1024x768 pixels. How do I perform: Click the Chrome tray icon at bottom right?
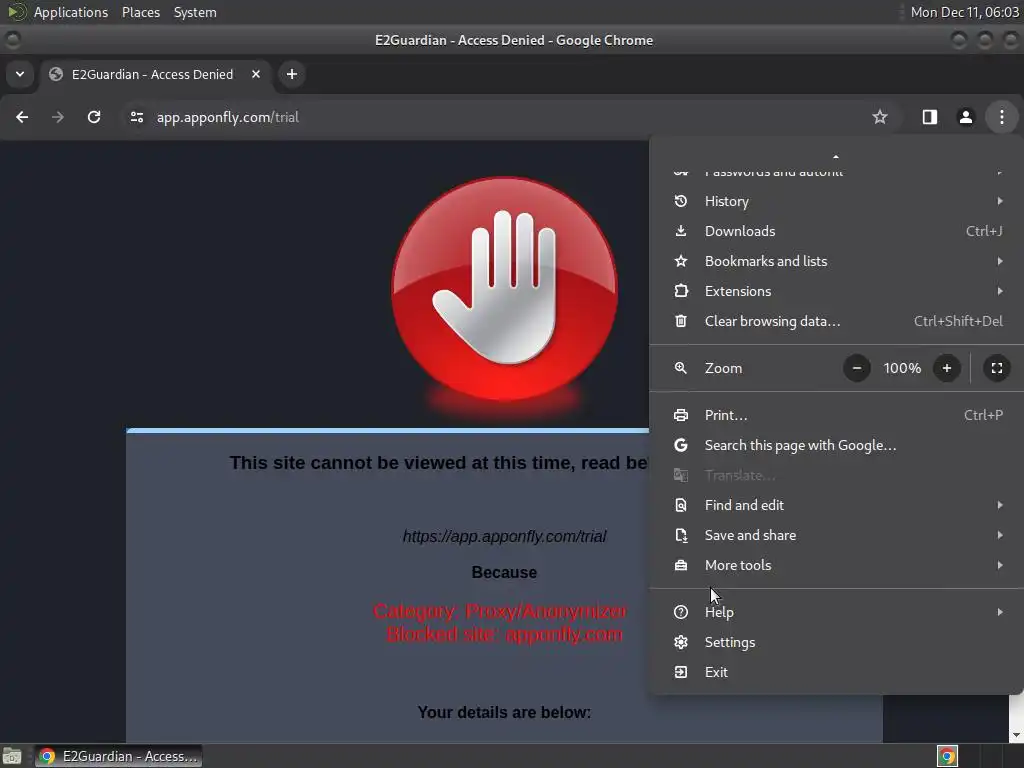[947, 756]
